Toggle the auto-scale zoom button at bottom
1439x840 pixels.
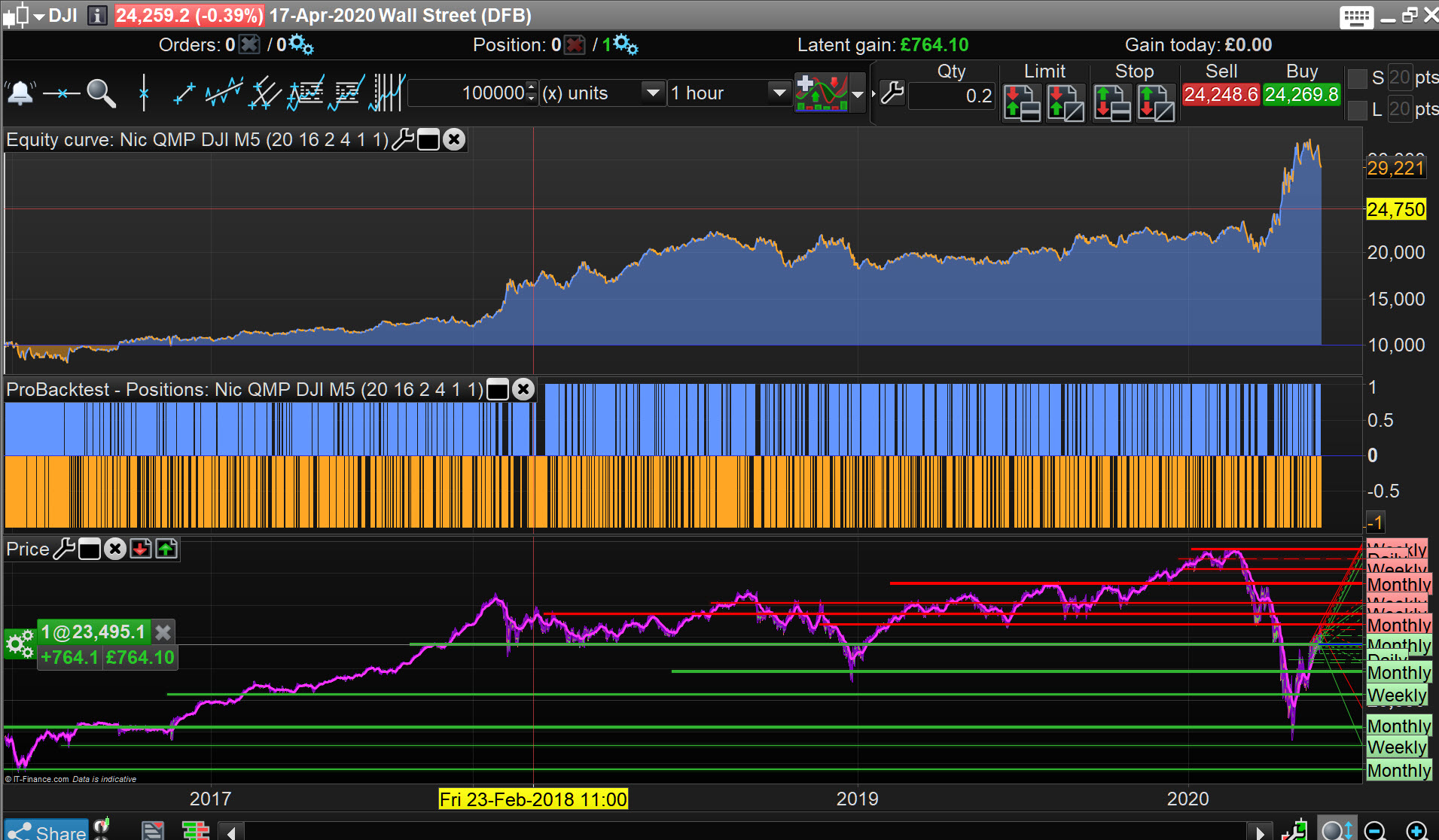tap(1336, 830)
